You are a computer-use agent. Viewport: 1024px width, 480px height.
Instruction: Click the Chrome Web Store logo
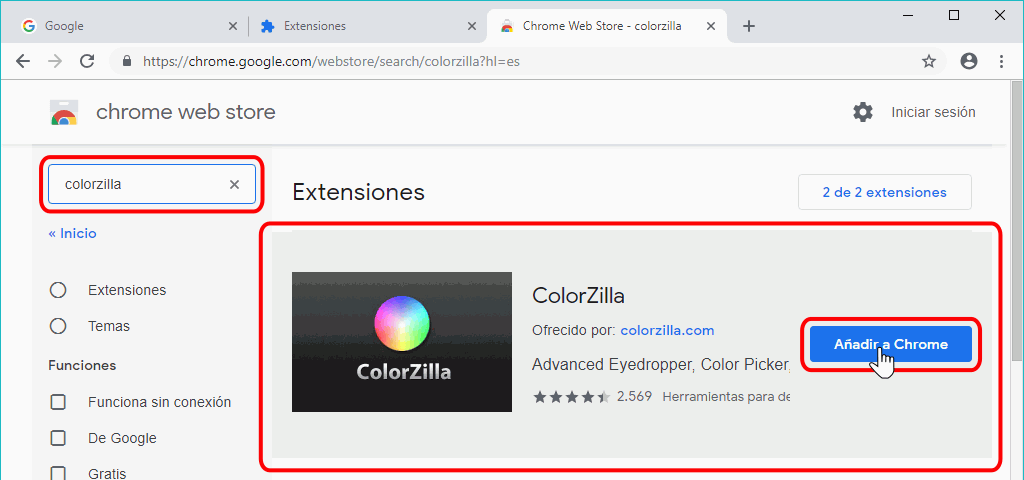[x=64, y=112]
